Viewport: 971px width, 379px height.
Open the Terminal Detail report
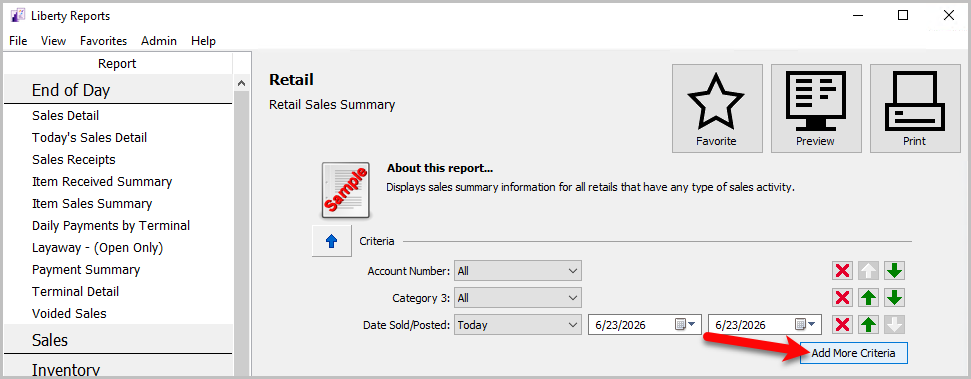tap(76, 291)
